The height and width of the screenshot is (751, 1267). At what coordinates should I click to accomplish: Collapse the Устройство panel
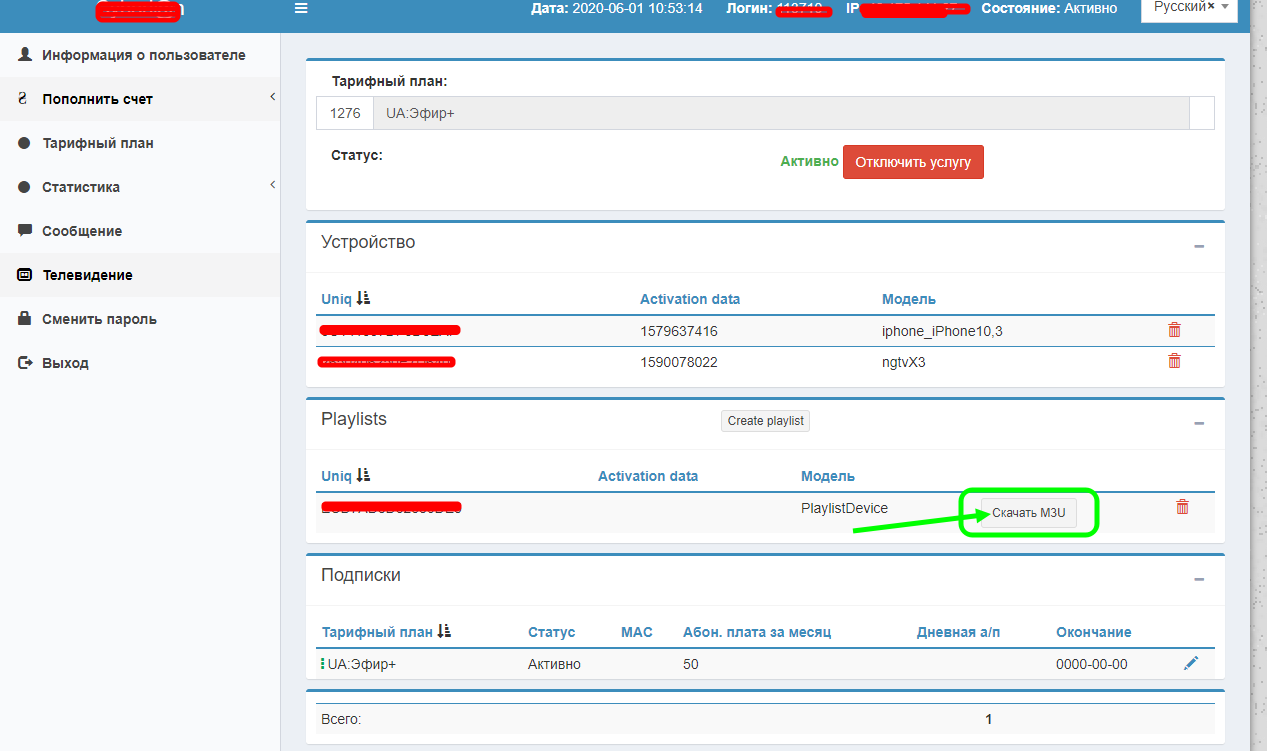[1199, 246]
